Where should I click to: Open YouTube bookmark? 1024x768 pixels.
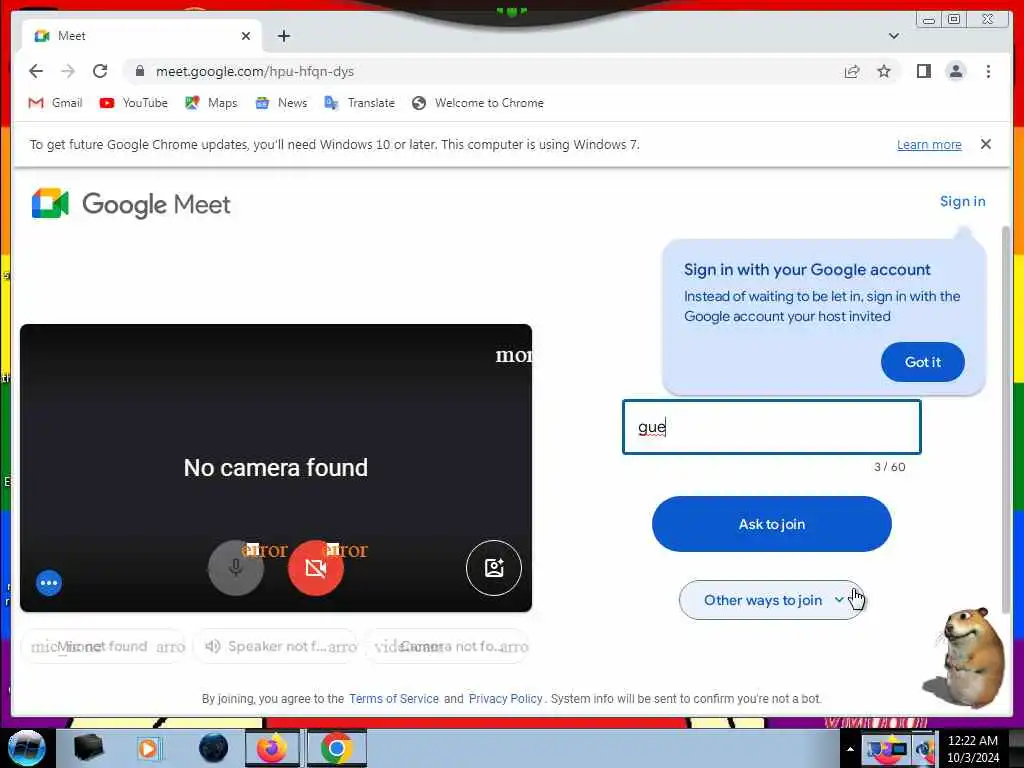tap(134, 103)
